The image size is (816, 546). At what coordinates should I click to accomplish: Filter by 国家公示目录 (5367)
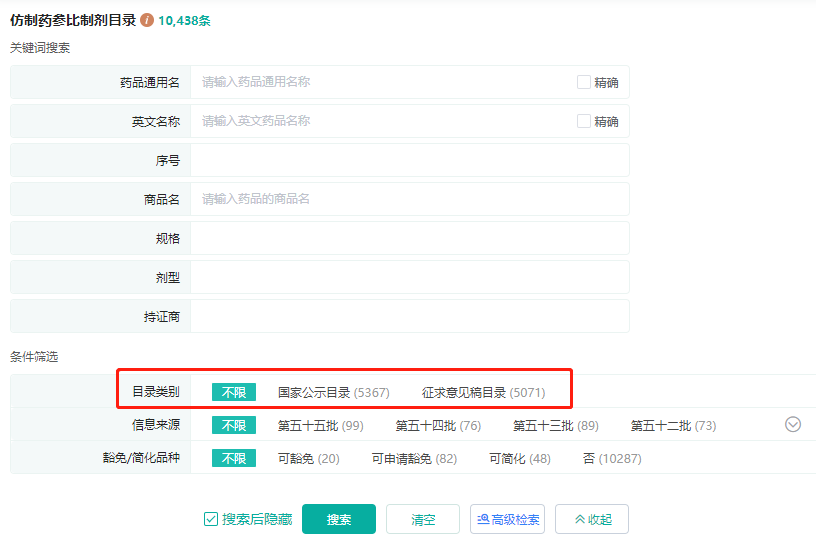click(x=333, y=392)
